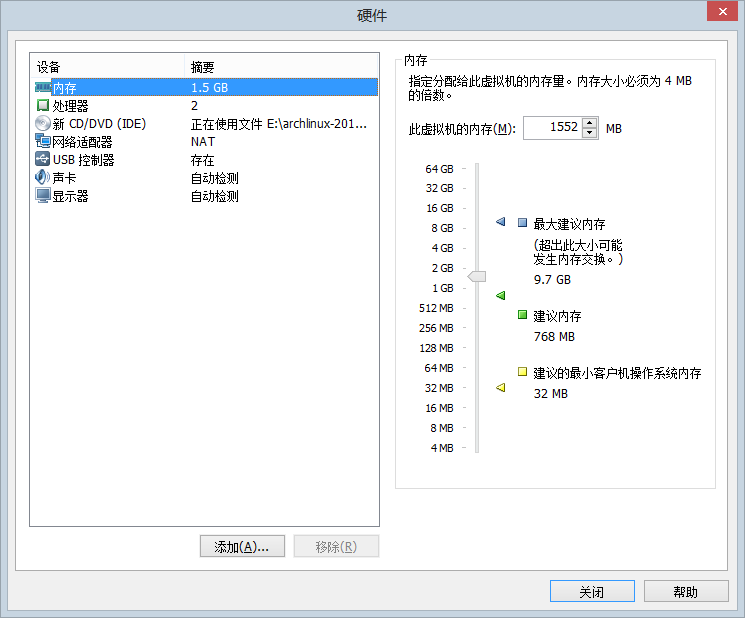The width and height of the screenshot is (745, 618).
Task: Select the USB 控制器 row
Action: pyautogui.click(x=205, y=160)
